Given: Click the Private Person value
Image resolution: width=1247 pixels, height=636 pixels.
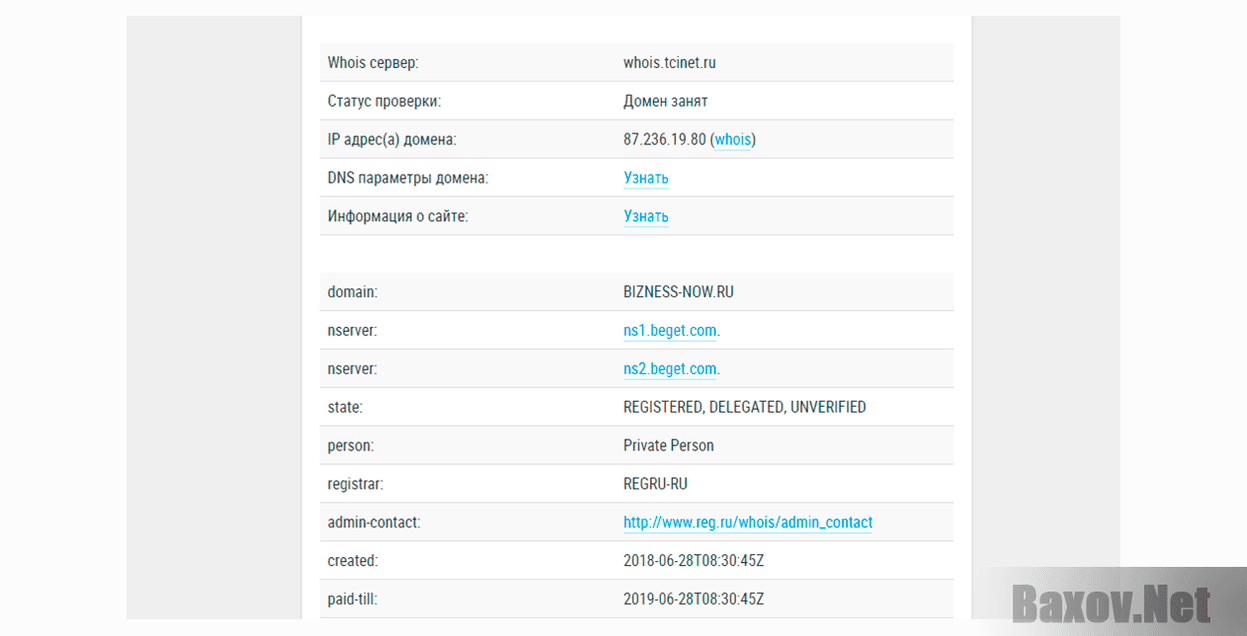Looking at the screenshot, I should (668, 446).
